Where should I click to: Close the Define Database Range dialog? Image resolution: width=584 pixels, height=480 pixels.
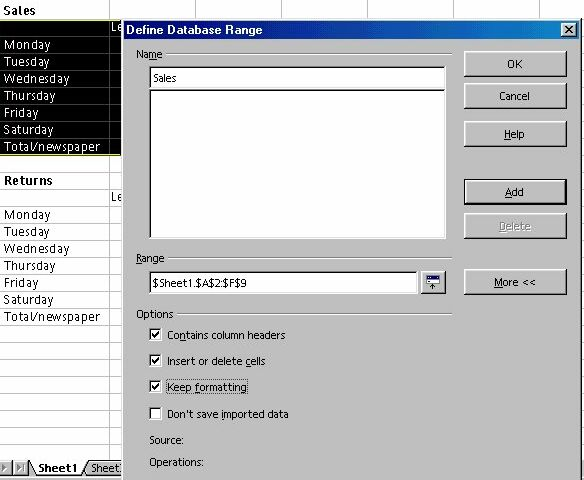[x=568, y=30]
